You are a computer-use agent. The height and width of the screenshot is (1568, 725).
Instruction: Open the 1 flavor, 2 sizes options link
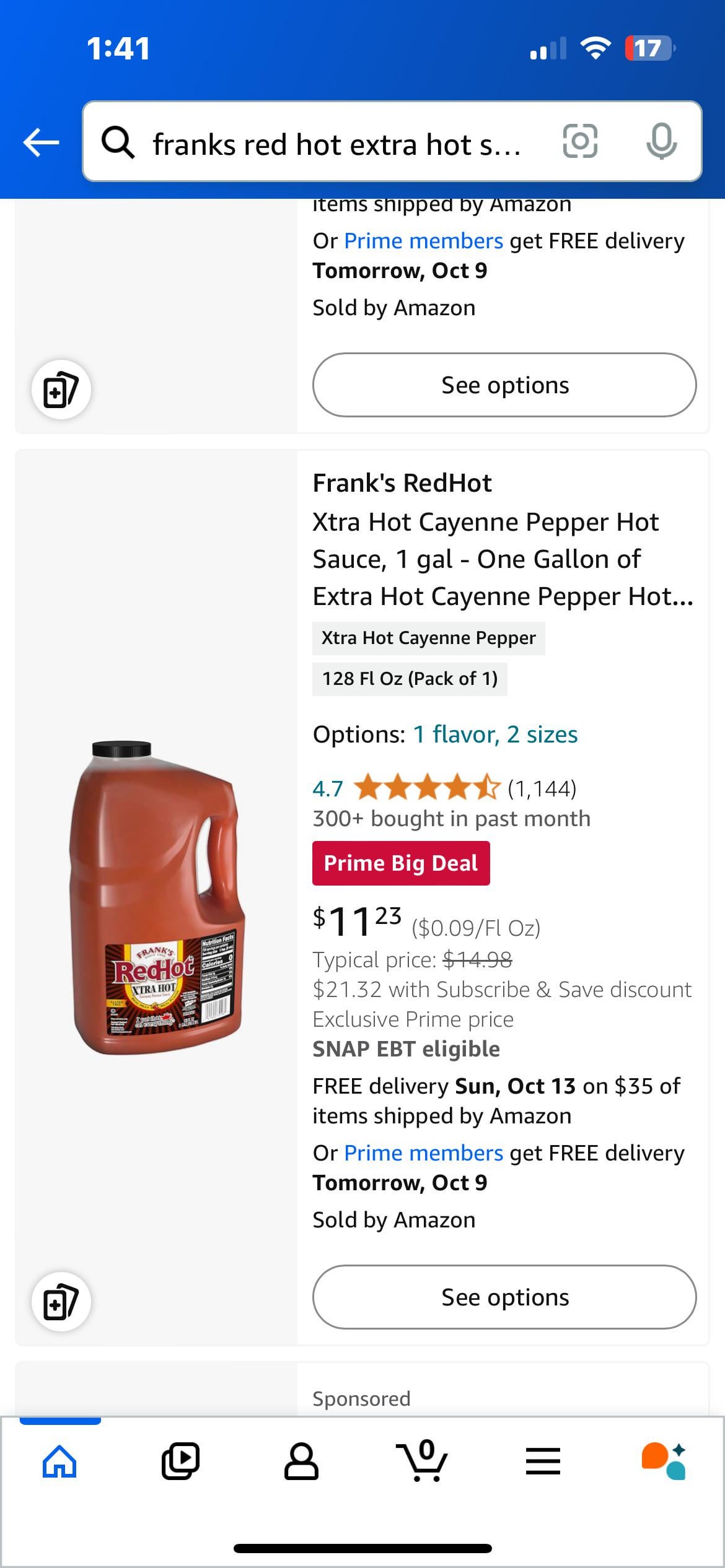495,734
